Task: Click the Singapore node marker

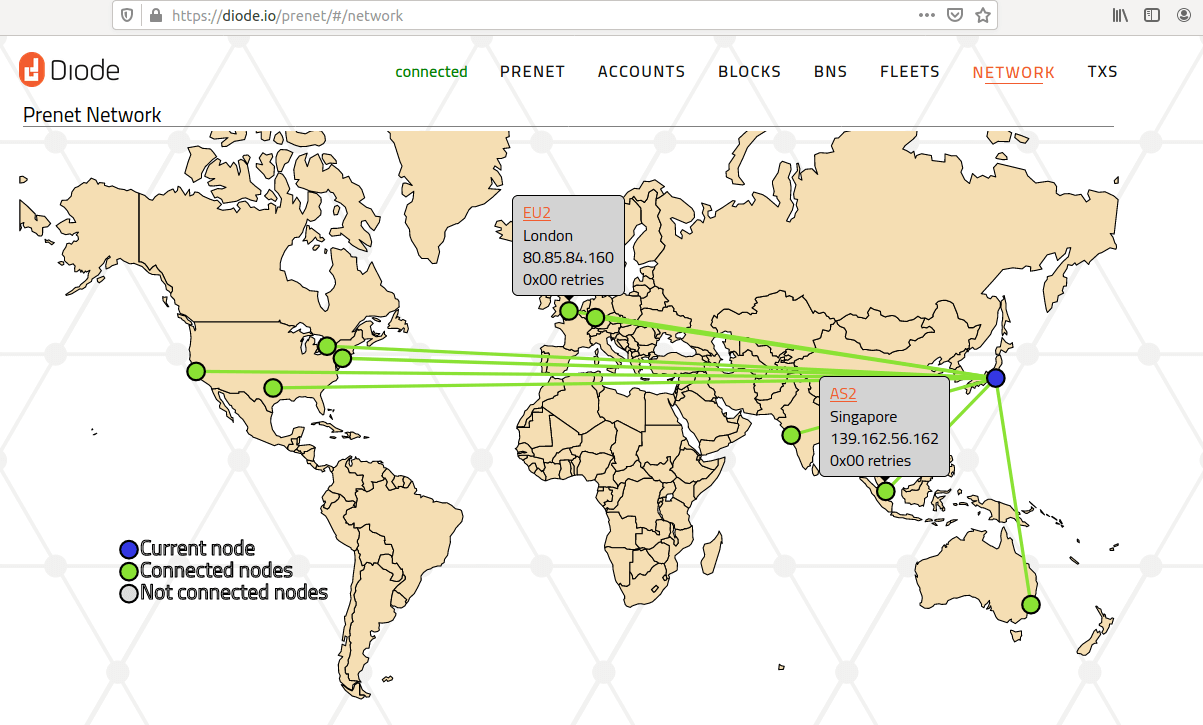Action: click(885, 491)
